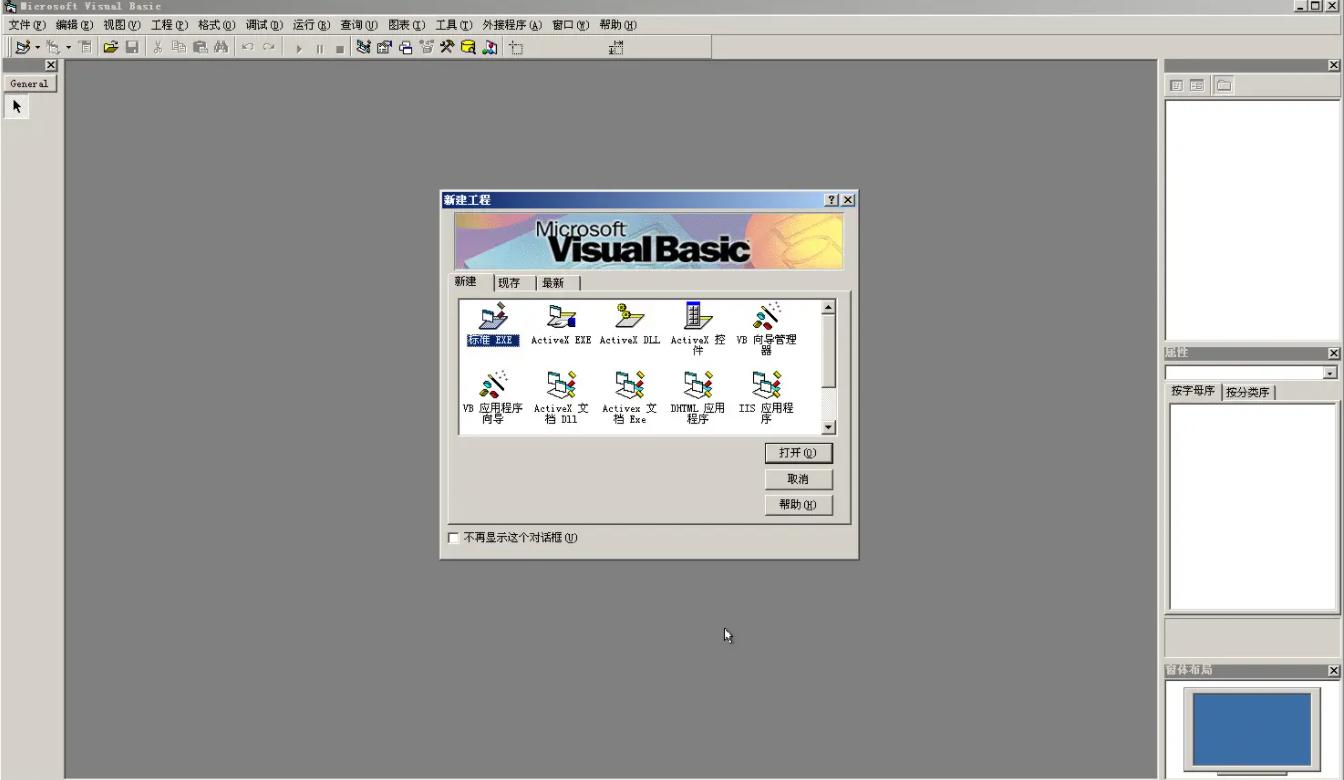1344x780 pixels.
Task: Select the pointer tool in the toolbox
Action: click(17, 106)
